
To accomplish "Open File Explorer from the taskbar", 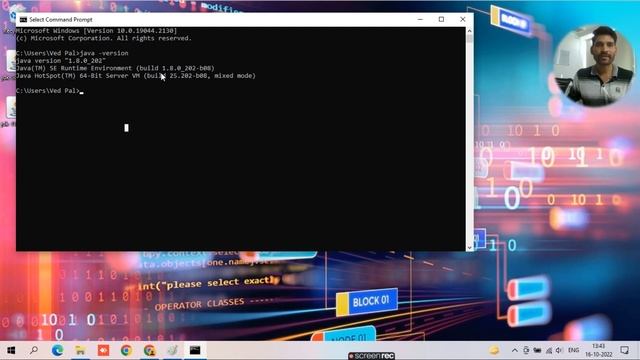I will coord(80,350).
